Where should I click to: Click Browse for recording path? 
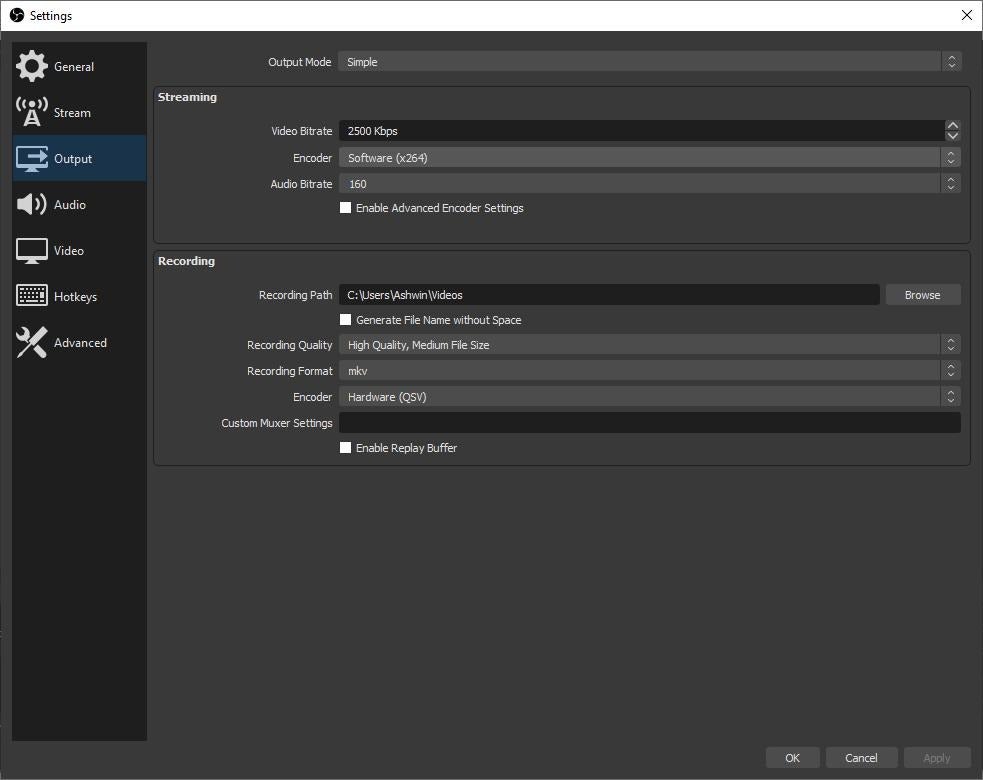tap(922, 295)
